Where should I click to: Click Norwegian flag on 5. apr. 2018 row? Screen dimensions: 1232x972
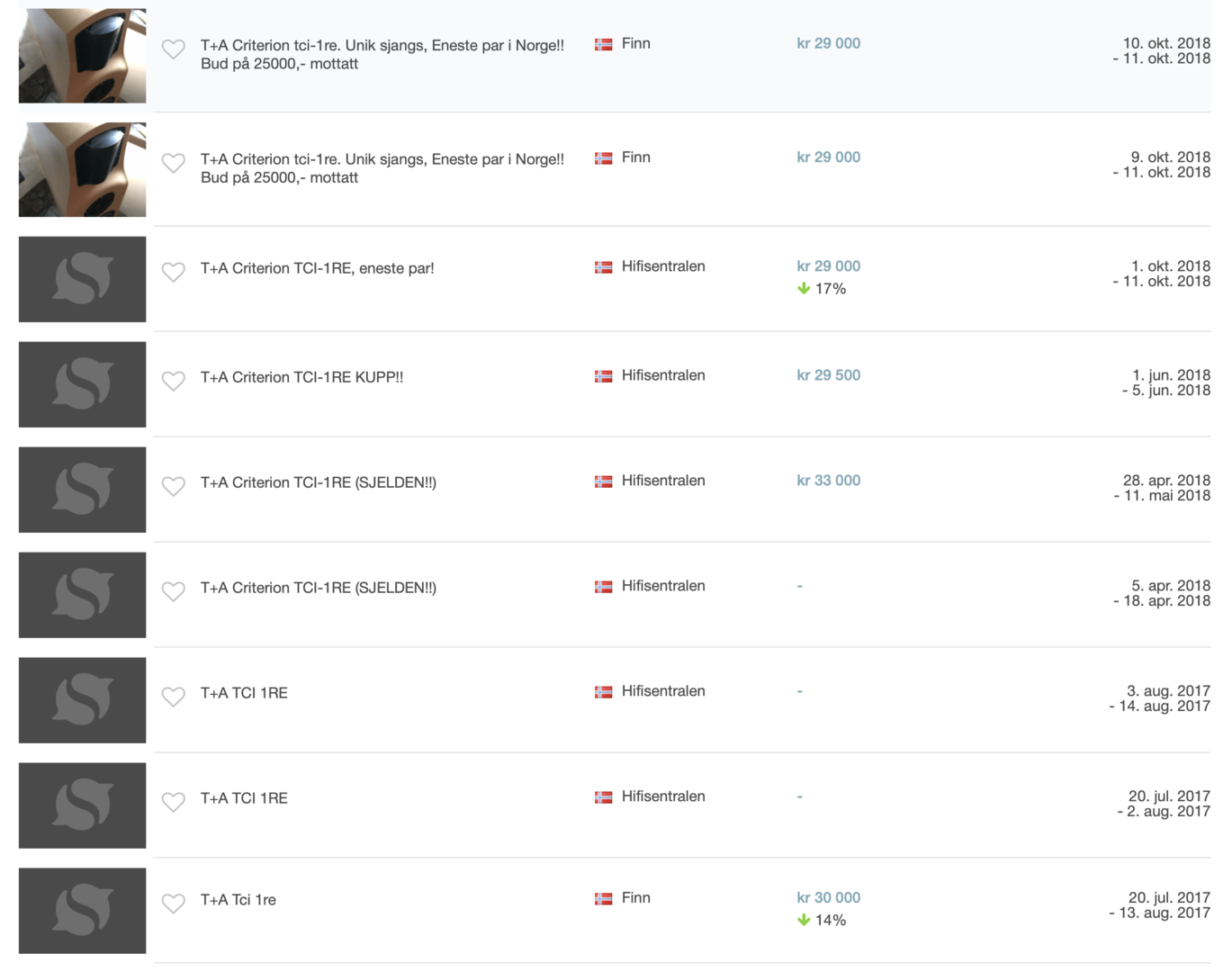(x=604, y=587)
